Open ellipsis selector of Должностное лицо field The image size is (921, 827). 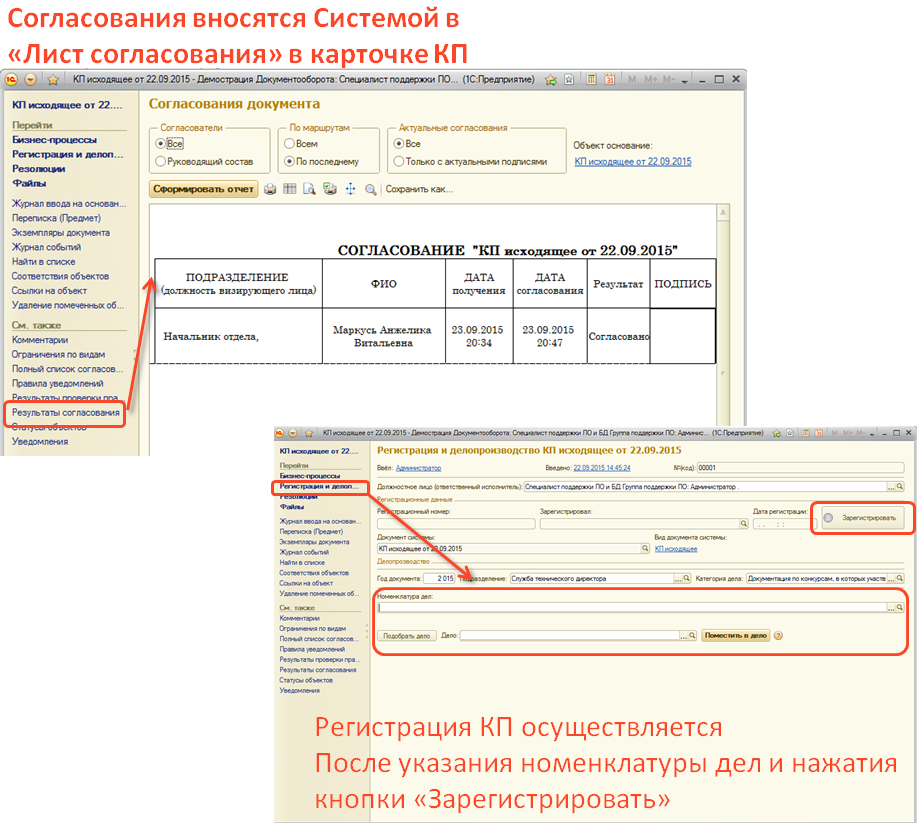coord(888,487)
